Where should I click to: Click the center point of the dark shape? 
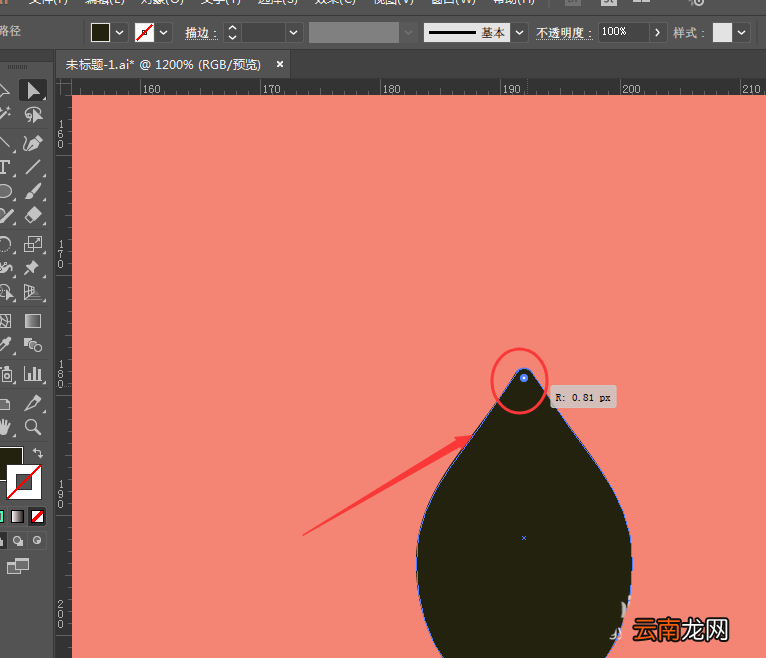(524, 538)
